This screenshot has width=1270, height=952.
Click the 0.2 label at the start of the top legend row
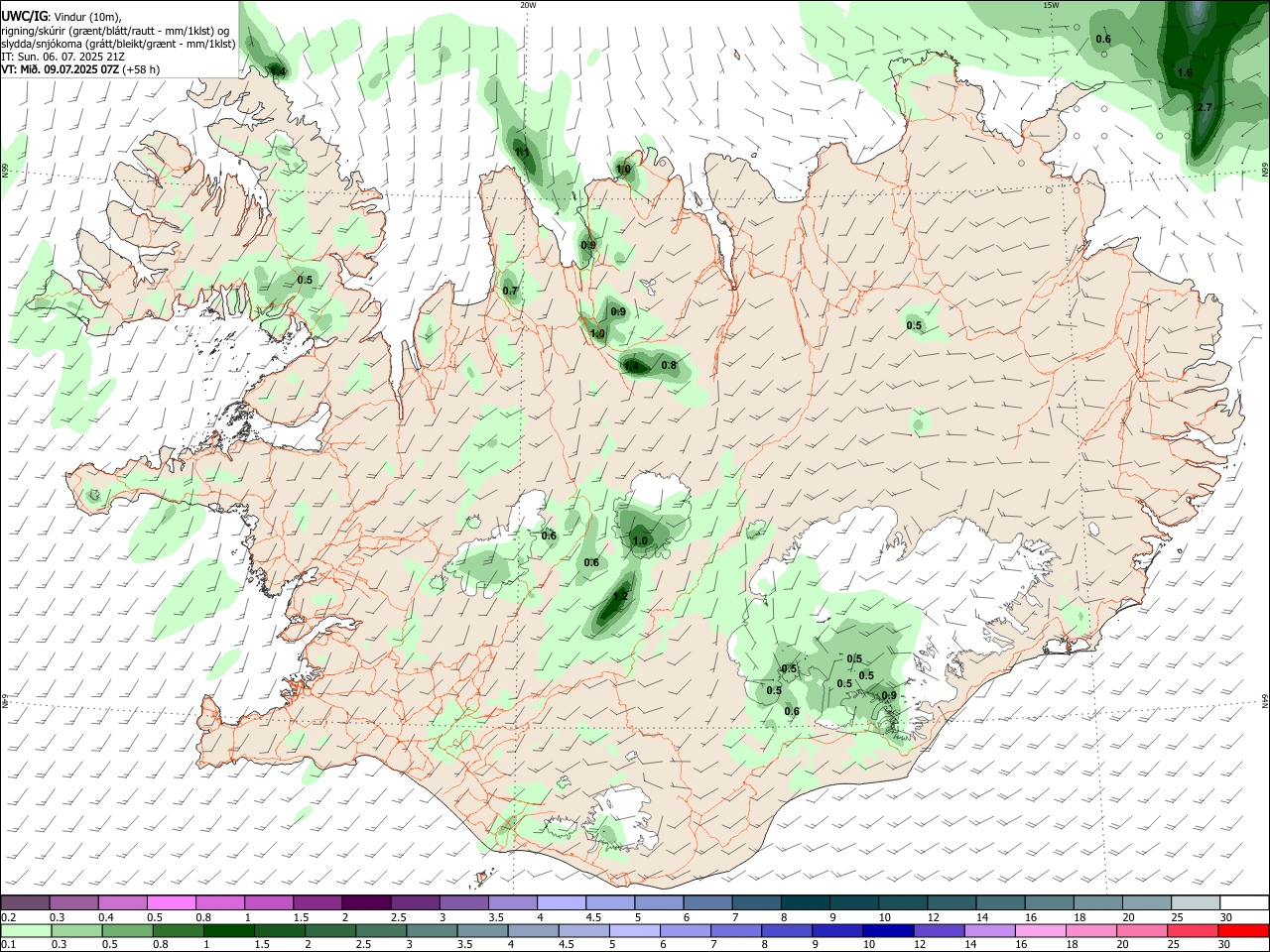tap(8, 917)
